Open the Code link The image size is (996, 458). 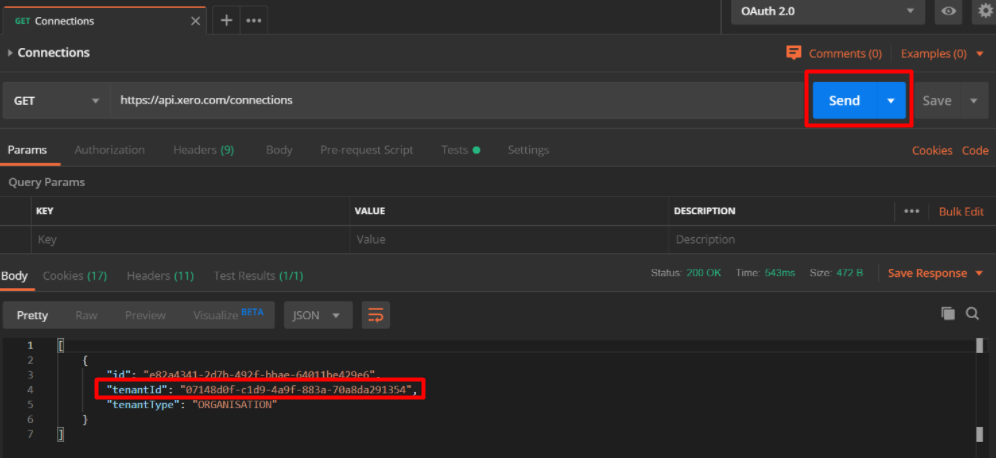point(975,151)
